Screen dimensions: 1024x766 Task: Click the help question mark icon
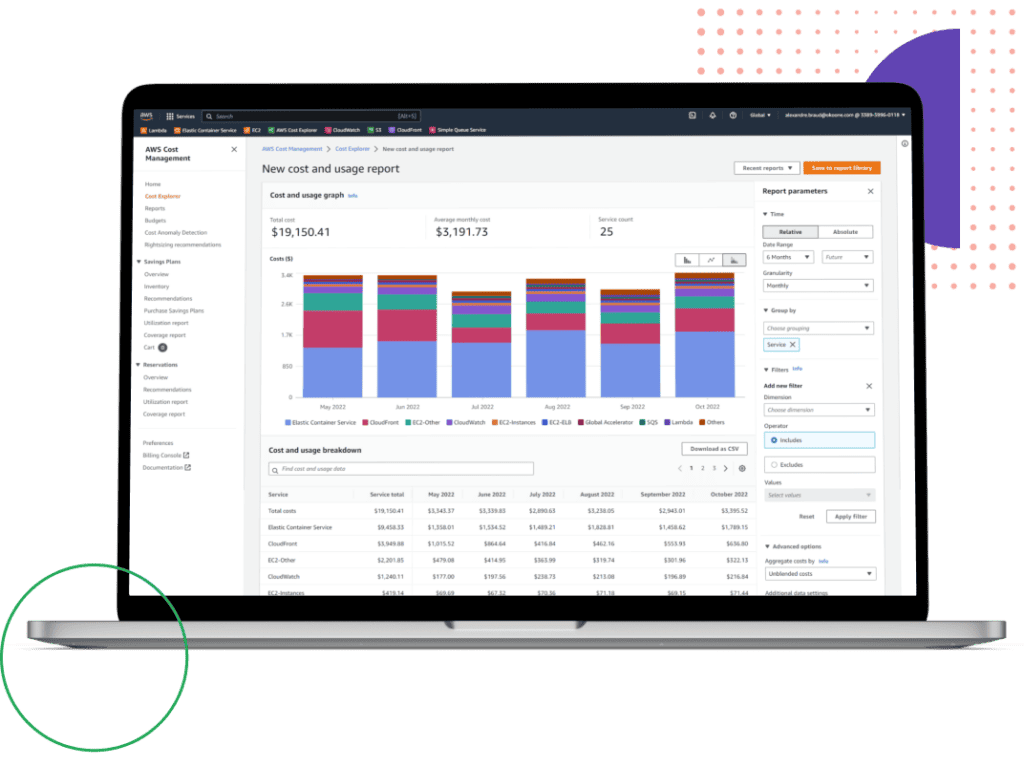[732, 115]
